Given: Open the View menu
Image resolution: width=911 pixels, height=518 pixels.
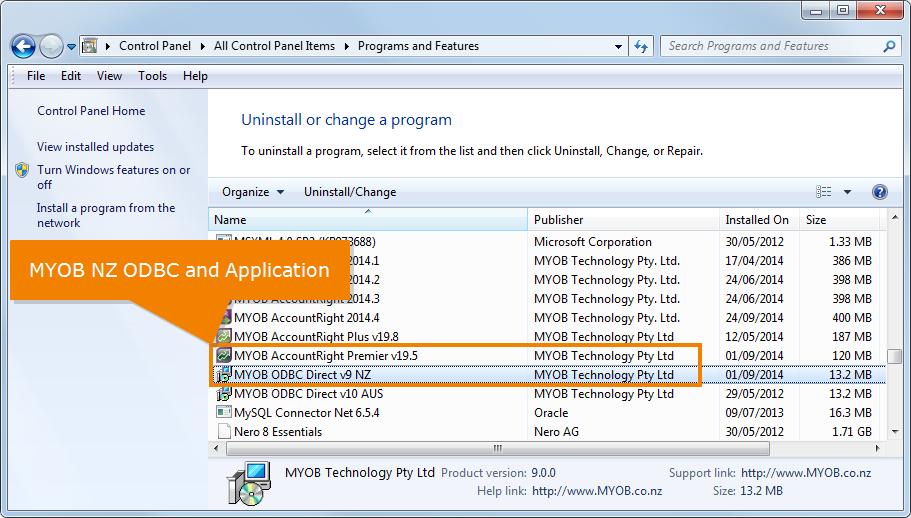Looking at the screenshot, I should point(109,76).
